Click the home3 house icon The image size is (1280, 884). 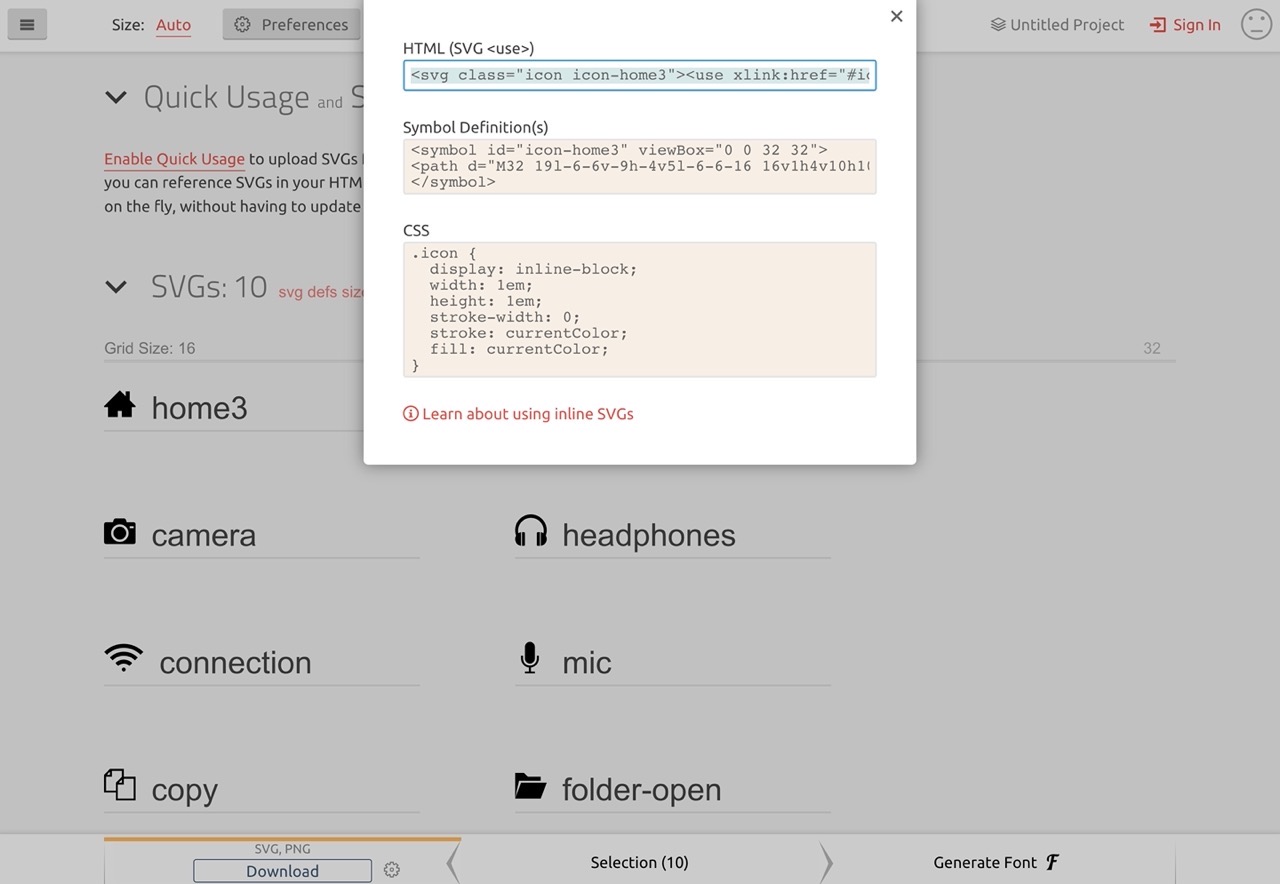coord(120,405)
